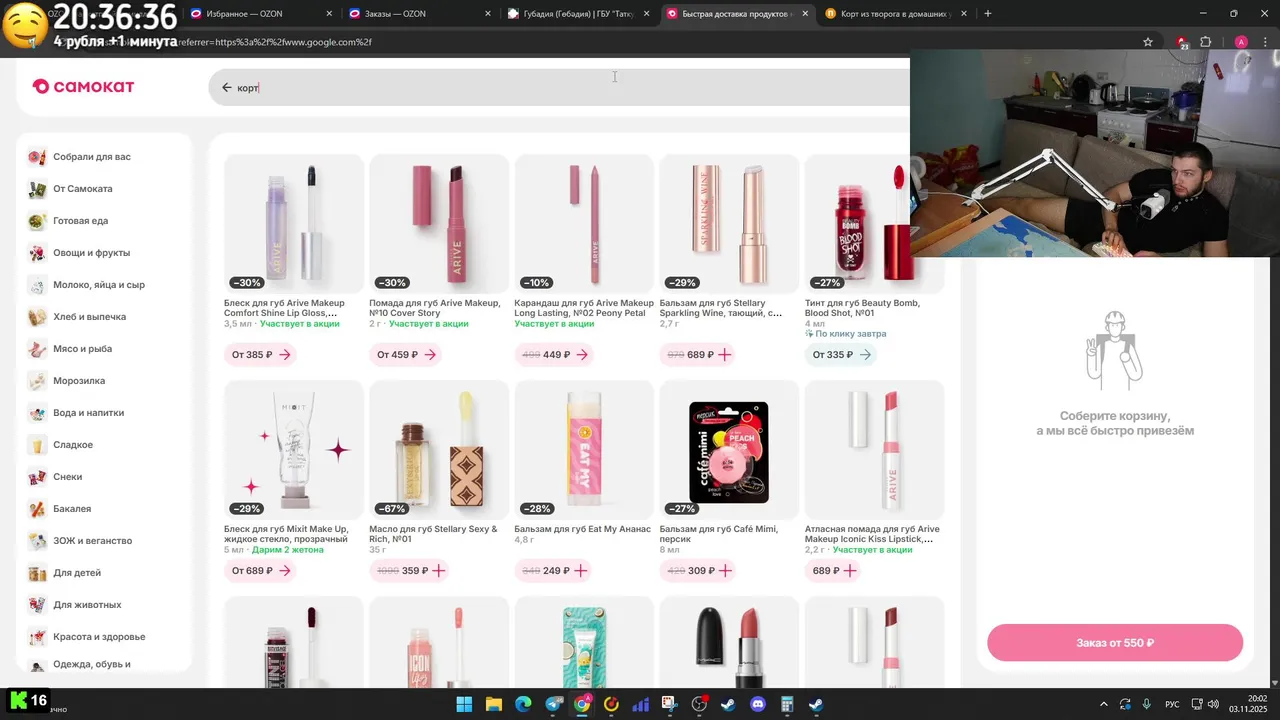Focus the search field containing 'корт'
The image size is (1280, 720).
[x=560, y=88]
